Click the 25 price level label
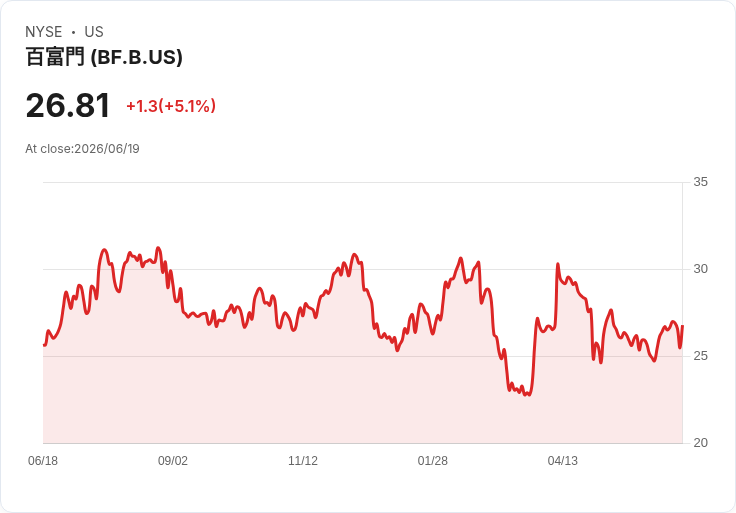Viewport: 736px width, 513px height. click(x=700, y=356)
